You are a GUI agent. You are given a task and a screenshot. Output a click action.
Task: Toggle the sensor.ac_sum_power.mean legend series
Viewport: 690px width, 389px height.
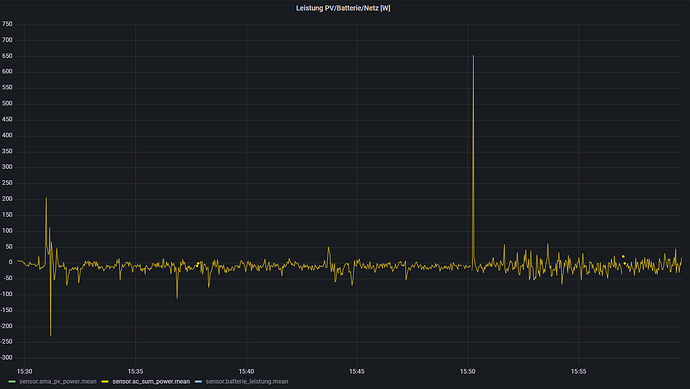pyautogui.click(x=151, y=382)
